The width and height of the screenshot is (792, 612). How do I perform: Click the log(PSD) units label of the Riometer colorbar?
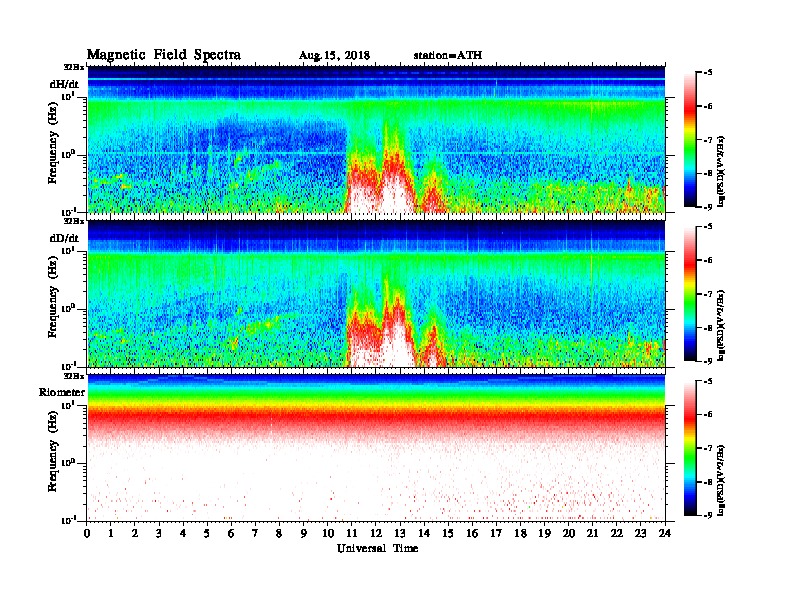pos(721,480)
